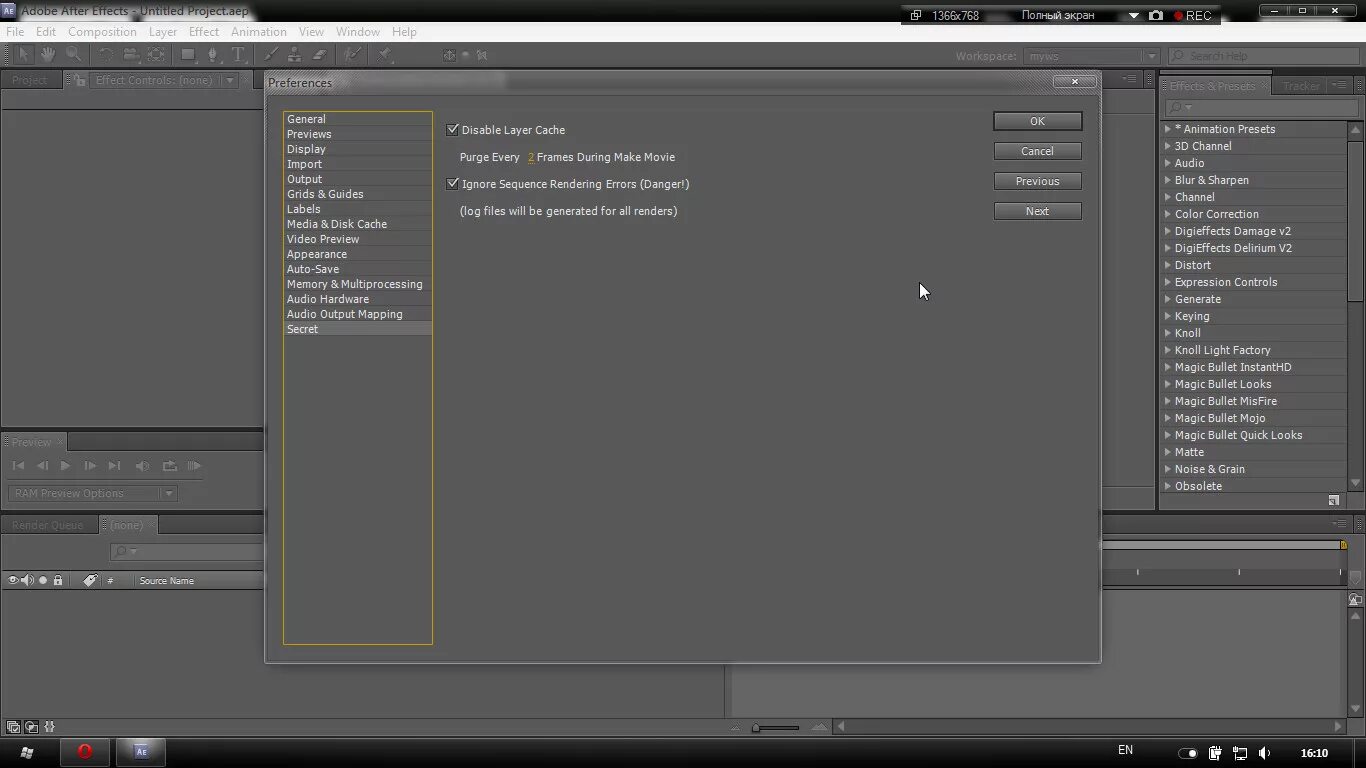Viewport: 1366px width, 768px height.
Task: Select the Zoom tool
Action: [73, 55]
